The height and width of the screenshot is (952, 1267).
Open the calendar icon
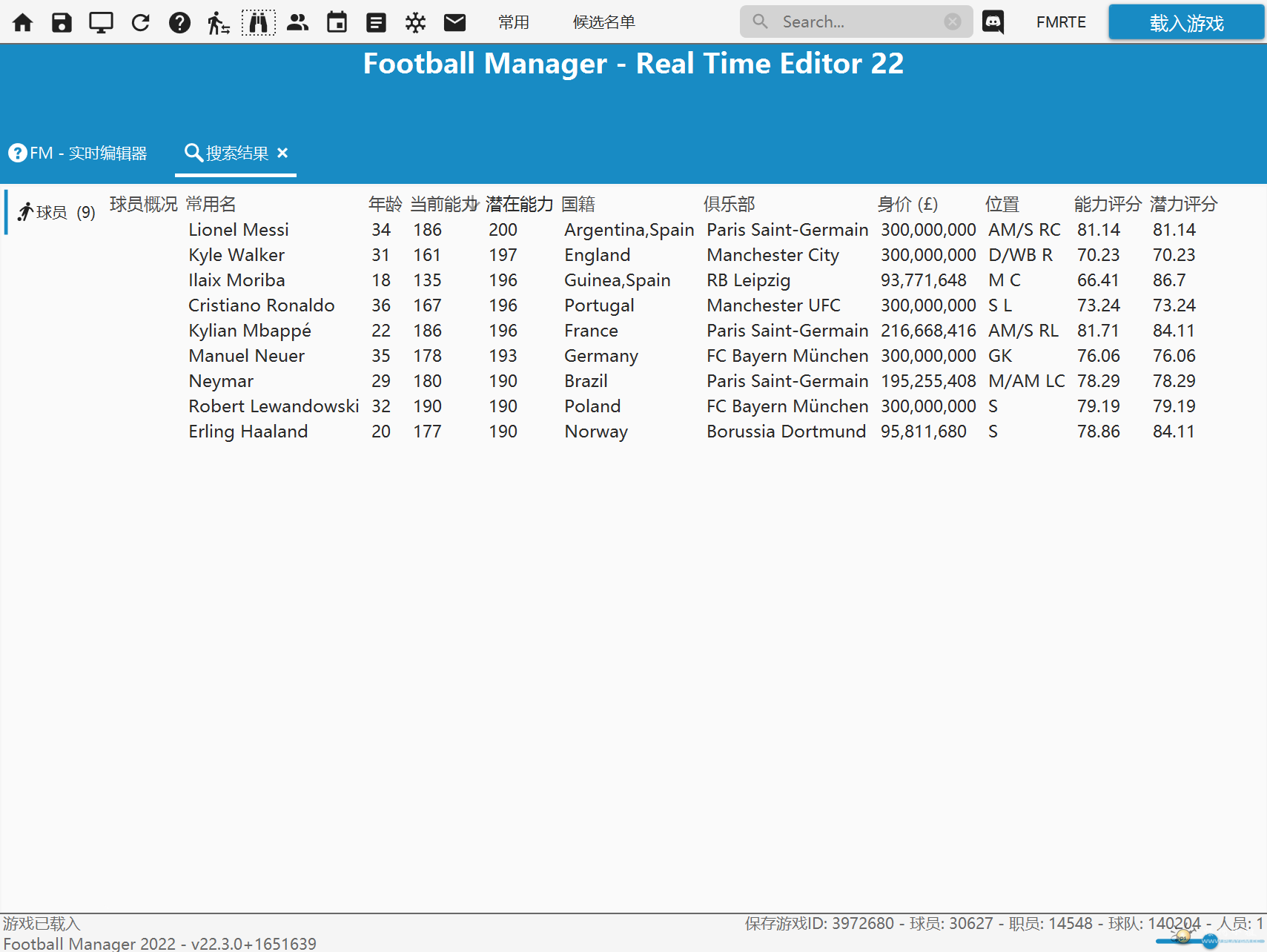click(337, 22)
